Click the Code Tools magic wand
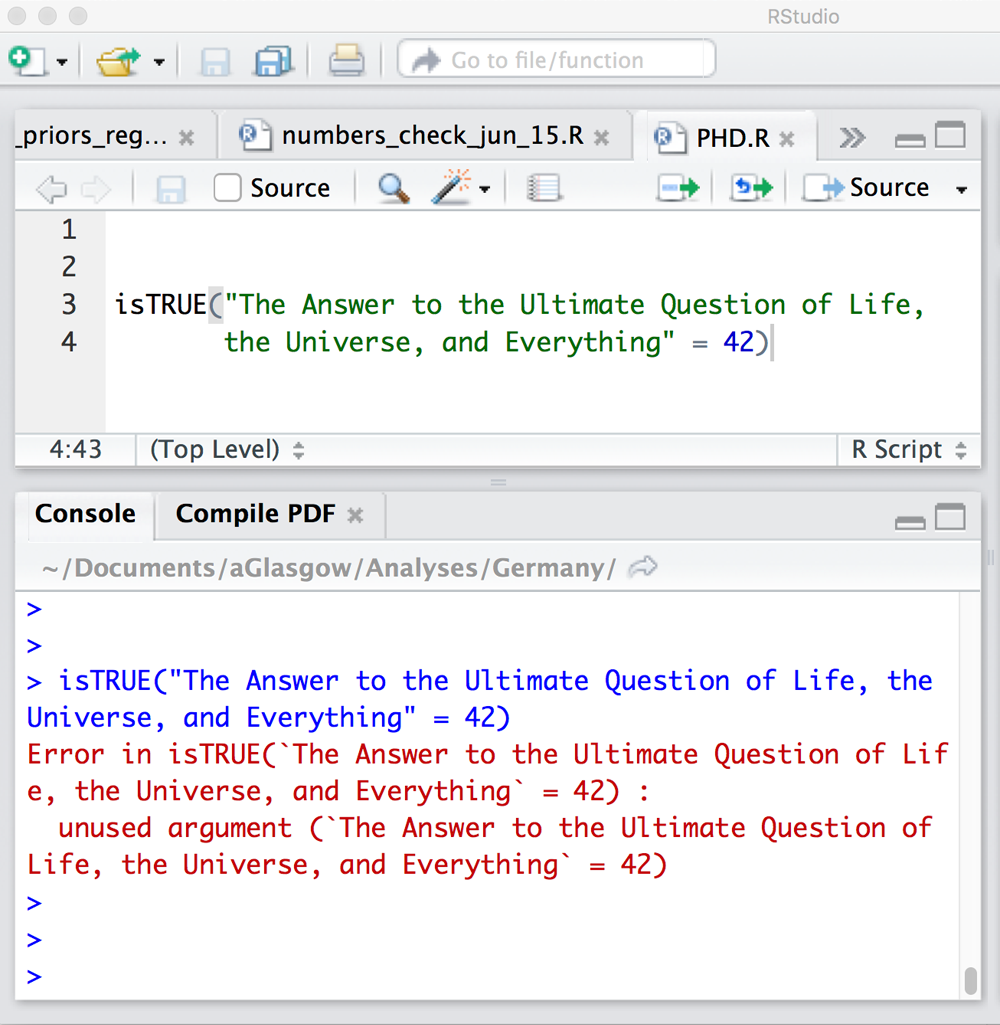Image resolution: width=1000 pixels, height=1025 pixels. pos(451,188)
